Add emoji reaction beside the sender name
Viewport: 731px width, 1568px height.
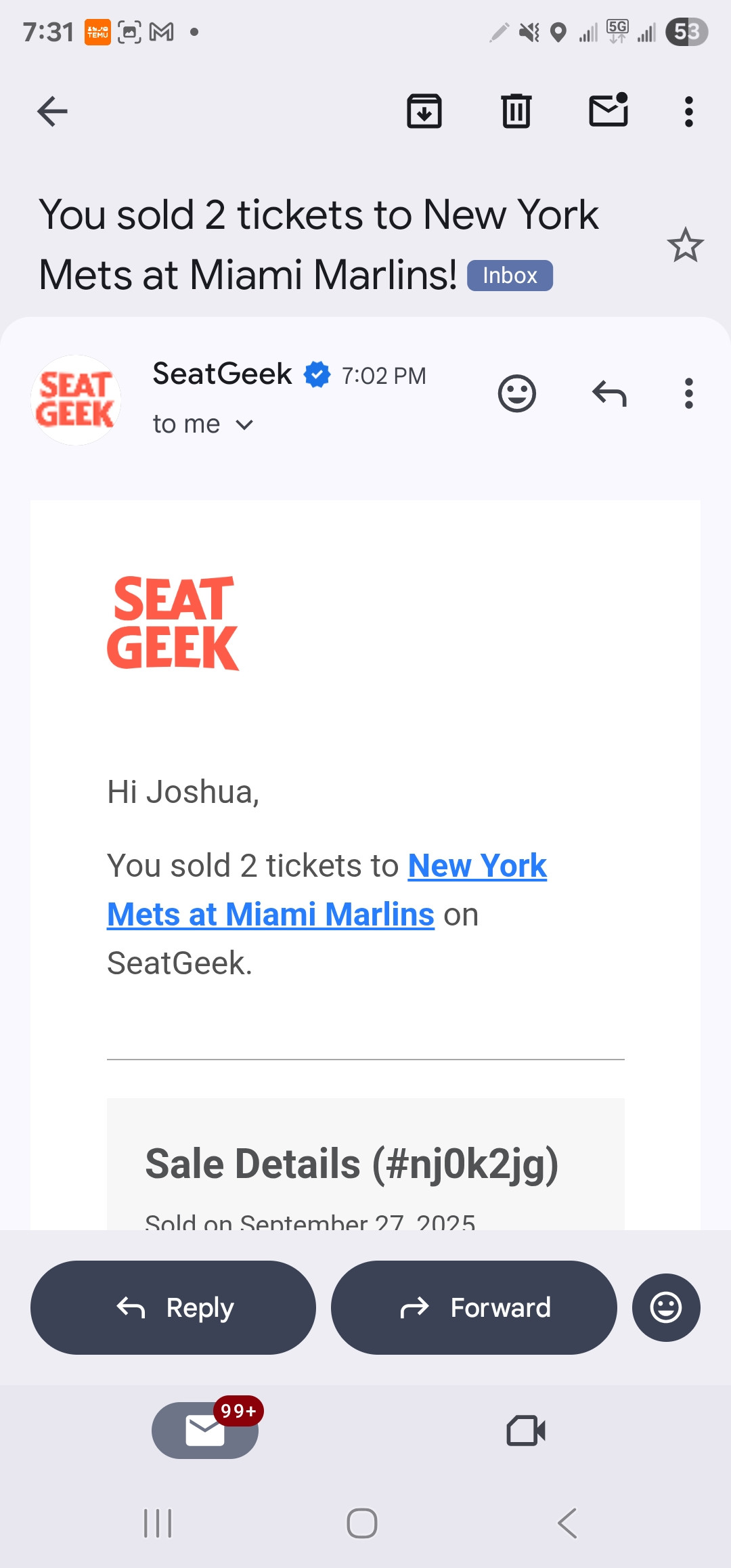tap(517, 393)
